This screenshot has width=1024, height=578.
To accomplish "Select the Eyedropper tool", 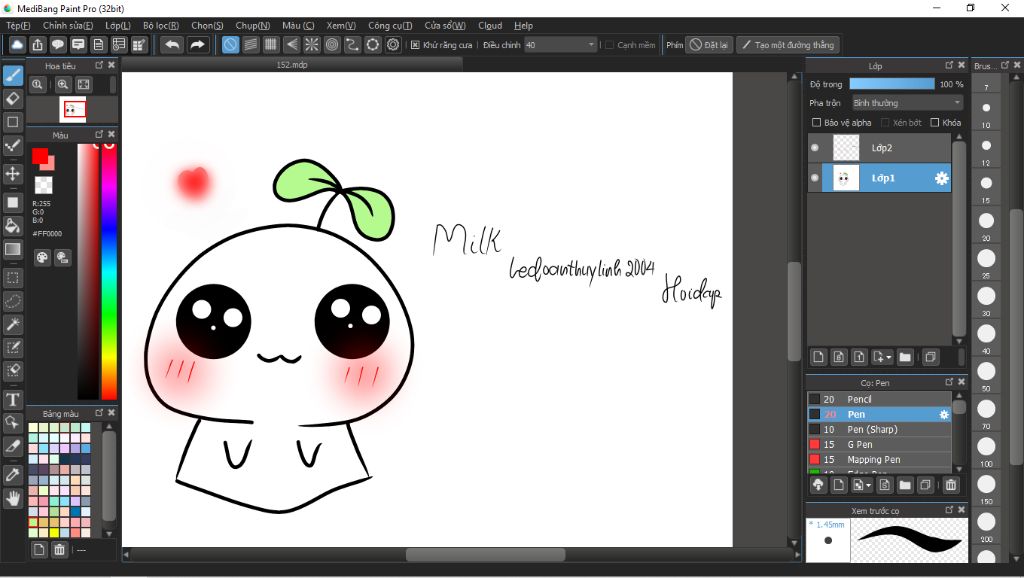I will click(12, 475).
